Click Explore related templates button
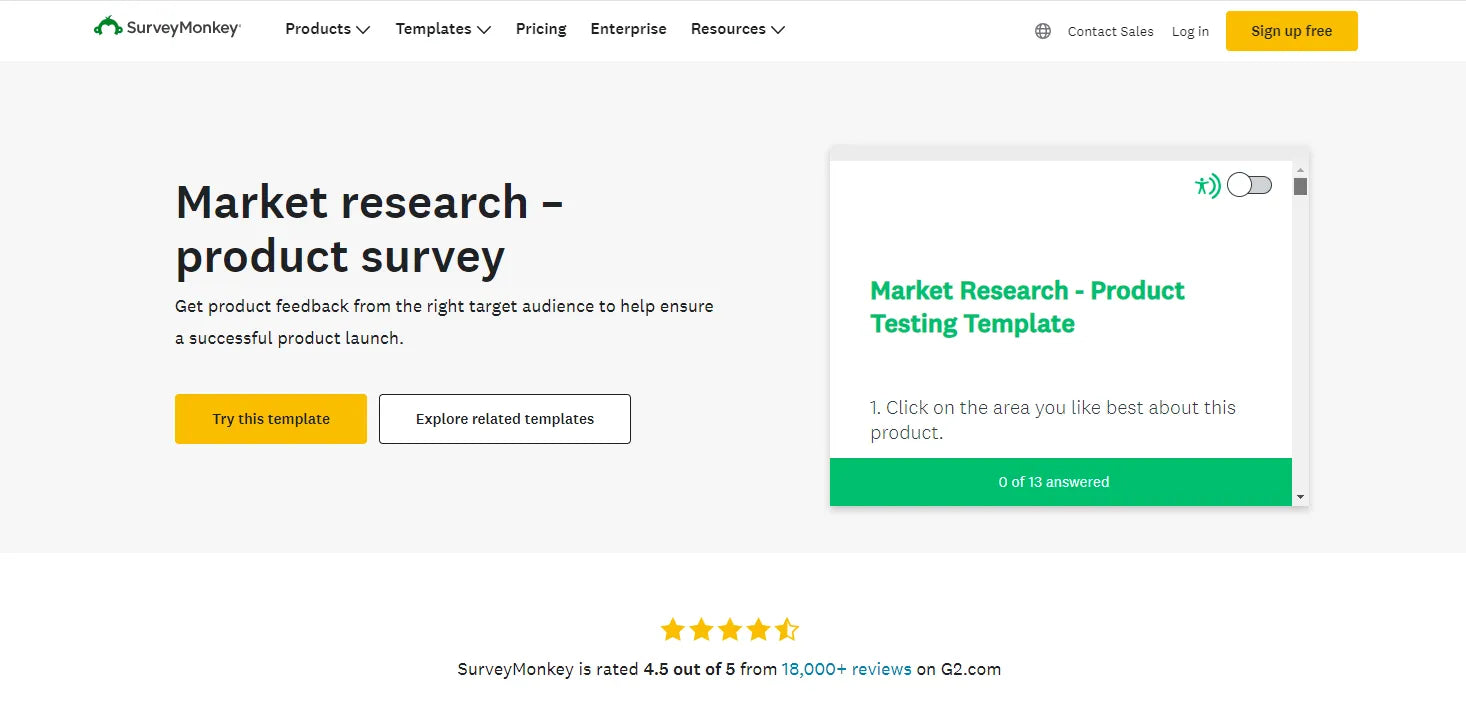This screenshot has width=1466, height=704. (505, 419)
